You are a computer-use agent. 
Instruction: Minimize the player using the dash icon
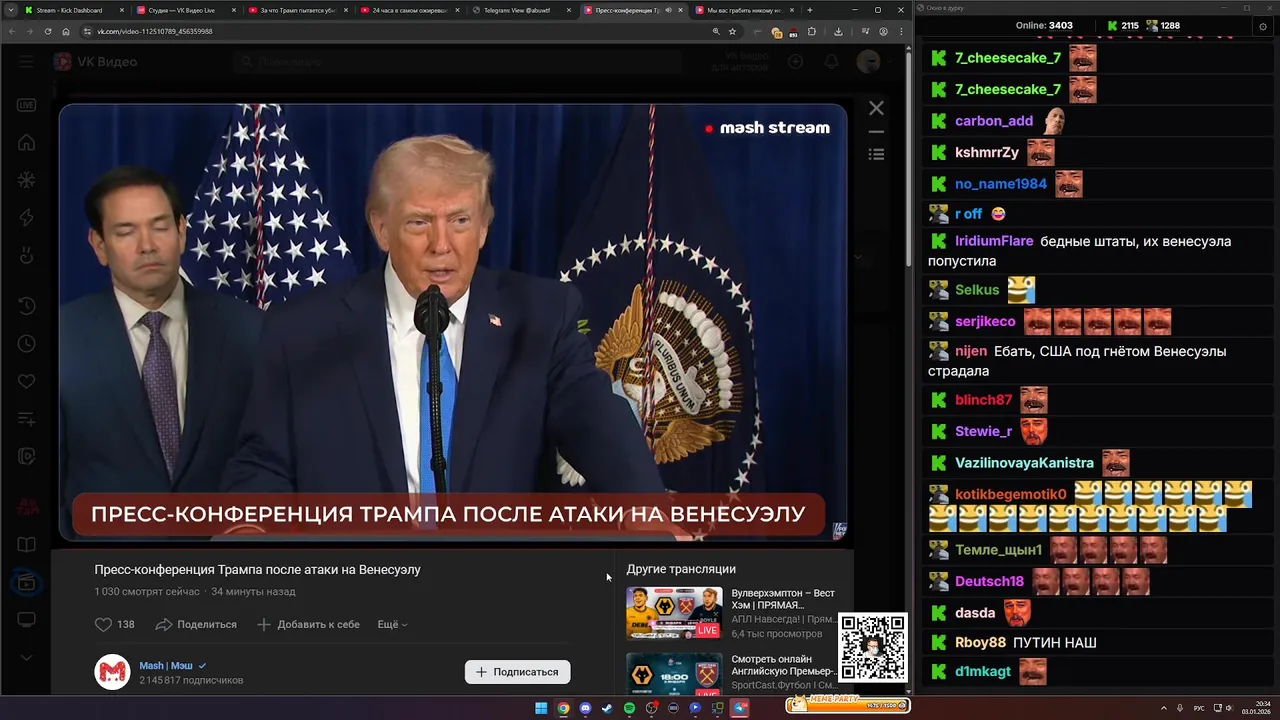point(876,131)
